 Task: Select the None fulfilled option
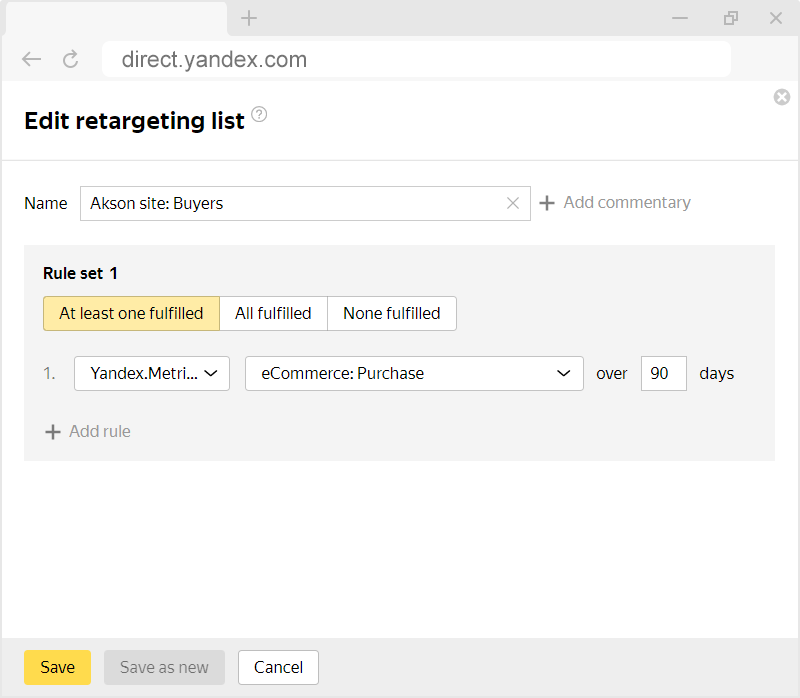(391, 313)
